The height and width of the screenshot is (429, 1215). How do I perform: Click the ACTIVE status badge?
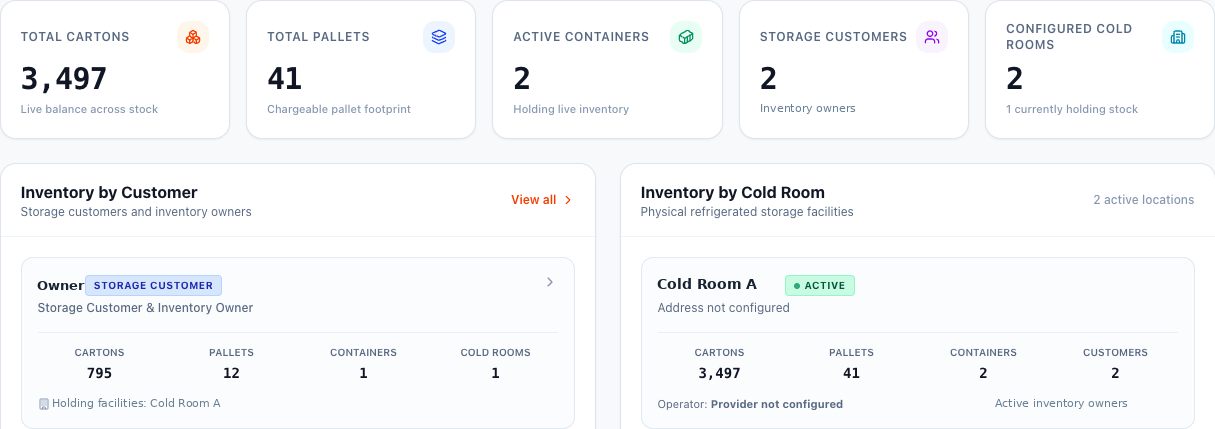(820, 285)
